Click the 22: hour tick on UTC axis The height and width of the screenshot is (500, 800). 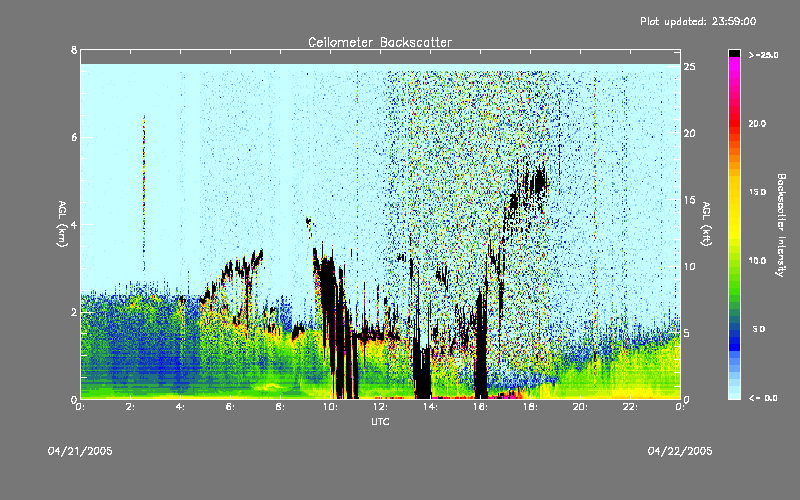point(630,407)
